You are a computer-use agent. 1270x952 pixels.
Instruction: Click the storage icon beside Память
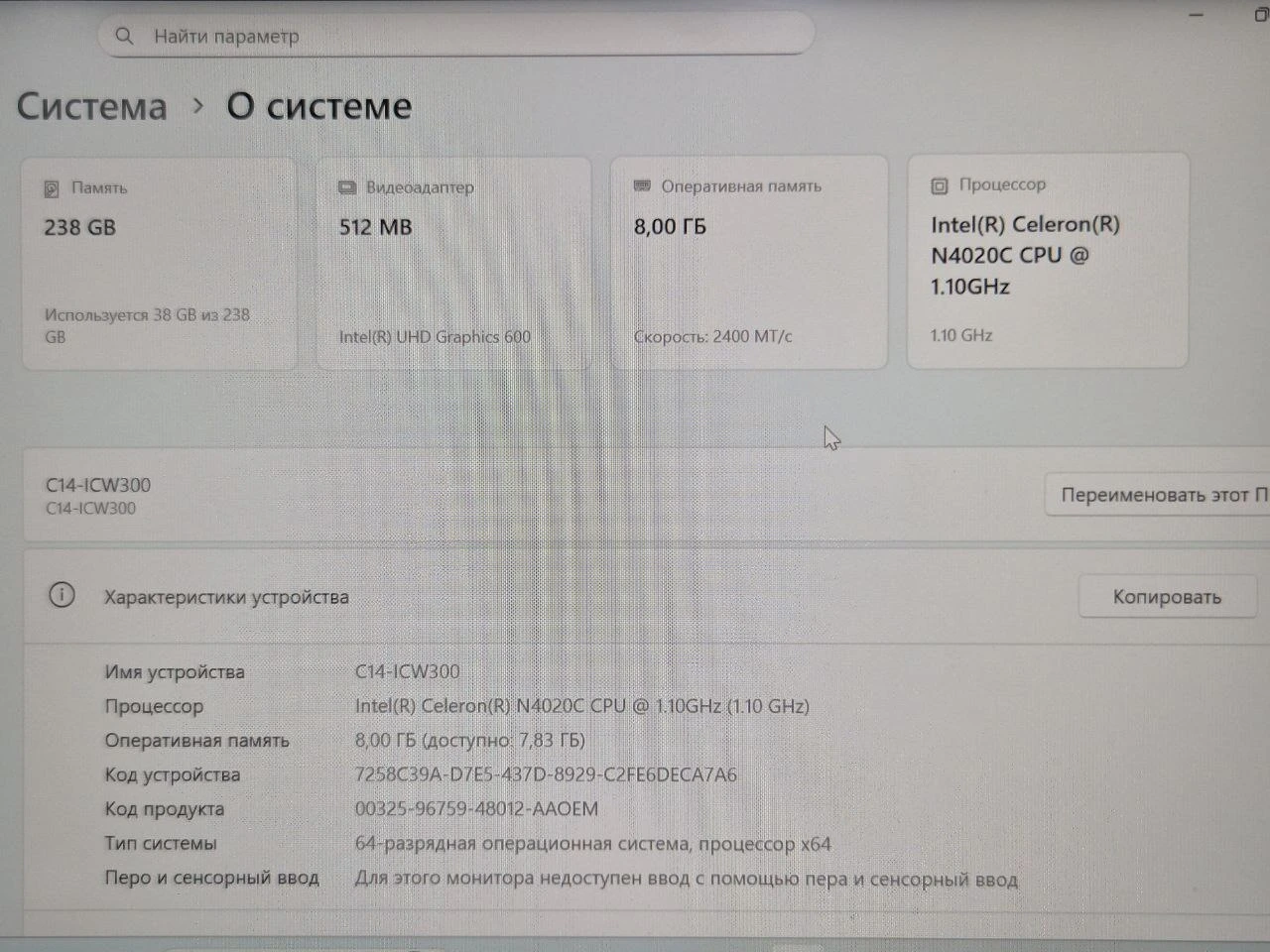point(52,188)
